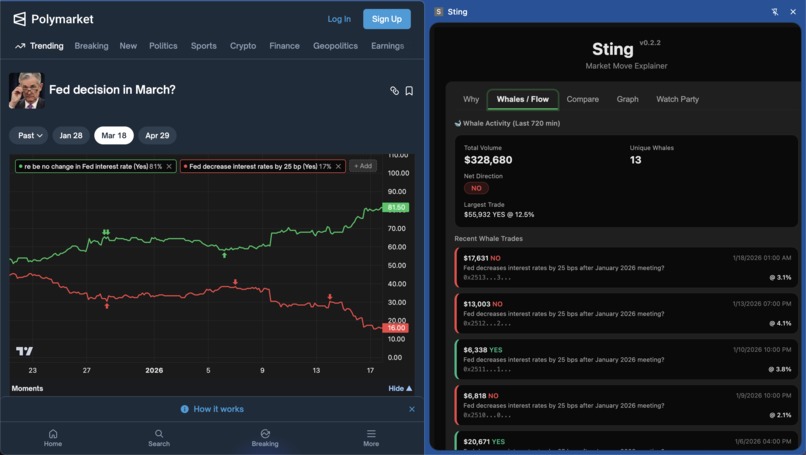Click the How it works info icon
Viewport: 806px width, 455px height.
(x=185, y=409)
